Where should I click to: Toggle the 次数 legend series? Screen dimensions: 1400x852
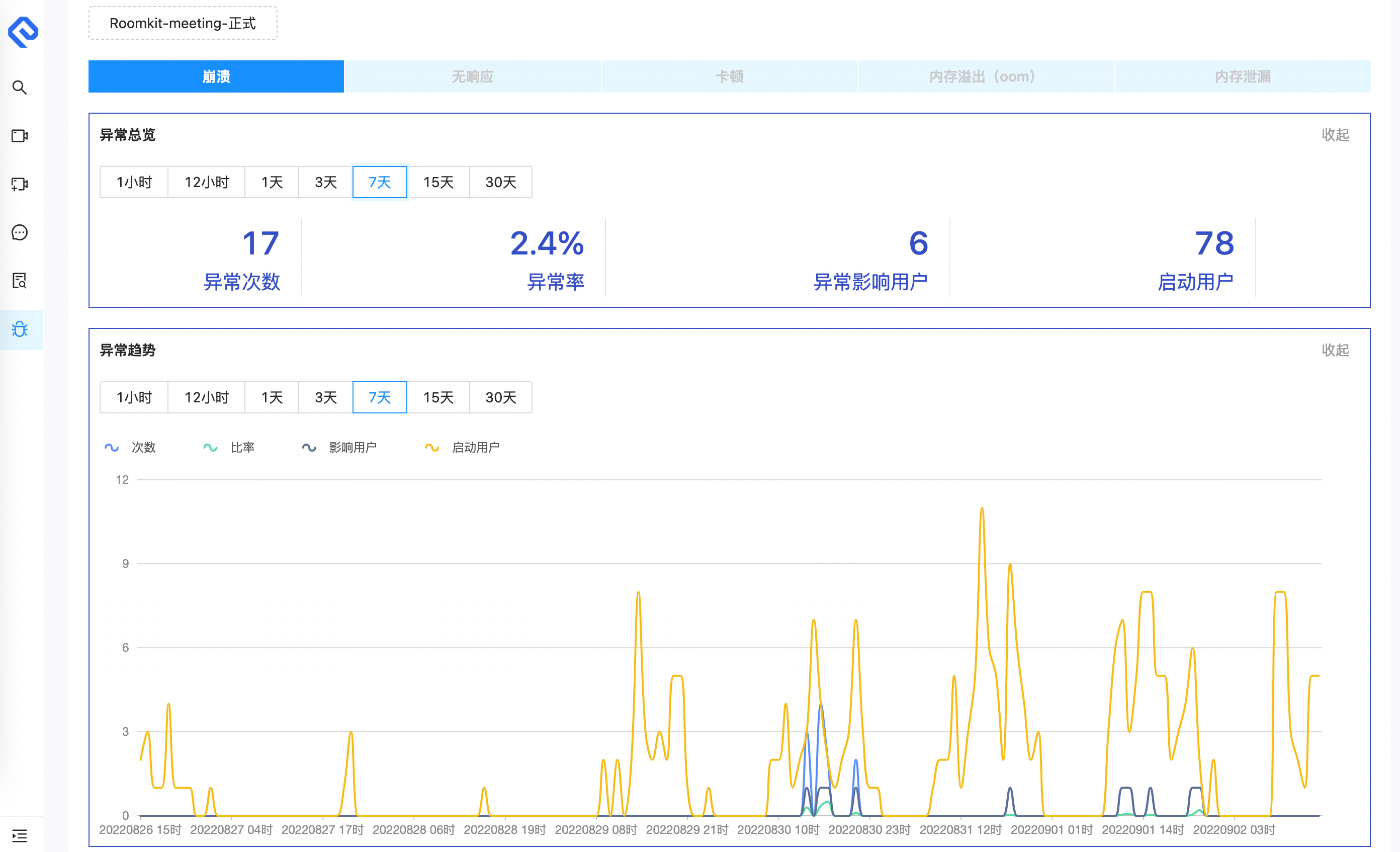(130, 447)
